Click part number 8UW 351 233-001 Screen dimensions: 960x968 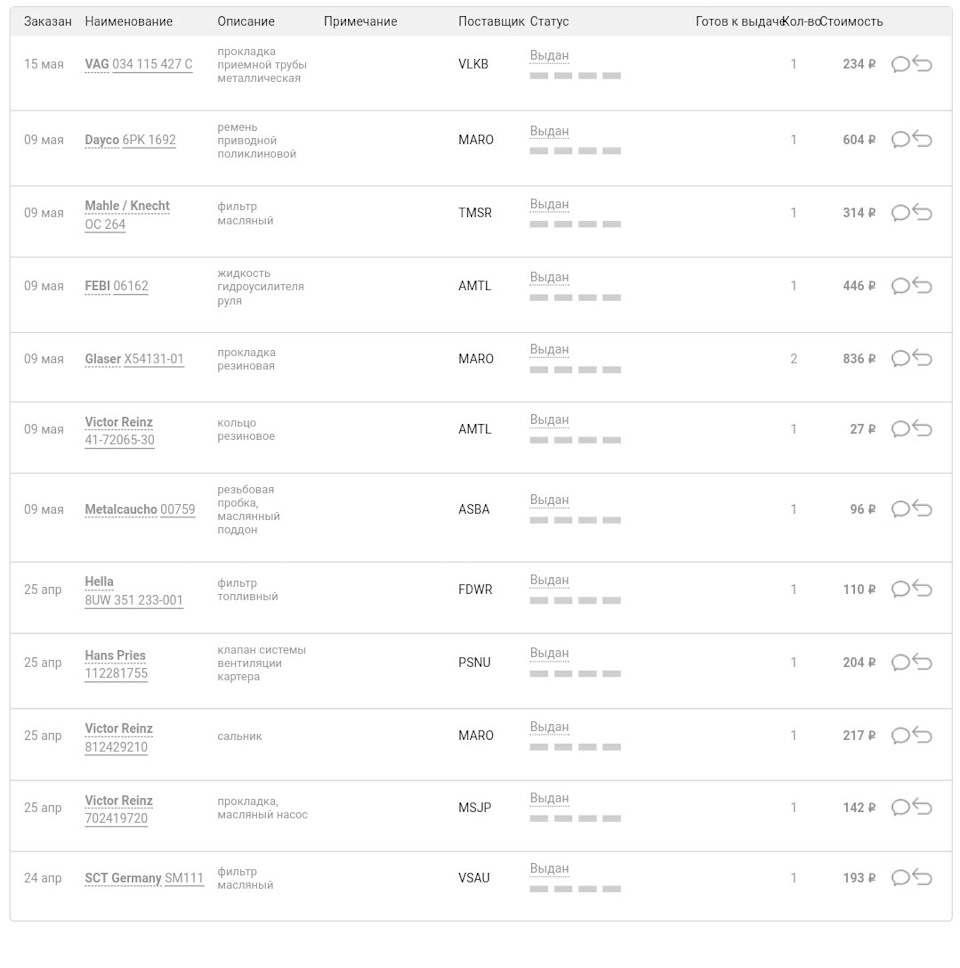(134, 601)
